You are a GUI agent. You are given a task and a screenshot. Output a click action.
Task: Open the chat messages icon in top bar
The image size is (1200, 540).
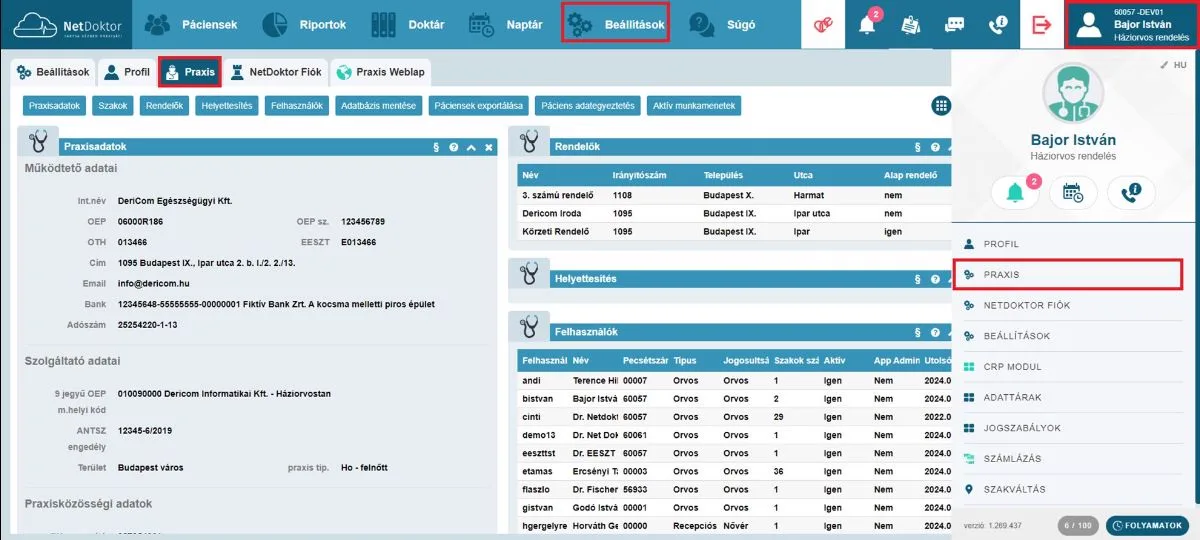coord(954,25)
